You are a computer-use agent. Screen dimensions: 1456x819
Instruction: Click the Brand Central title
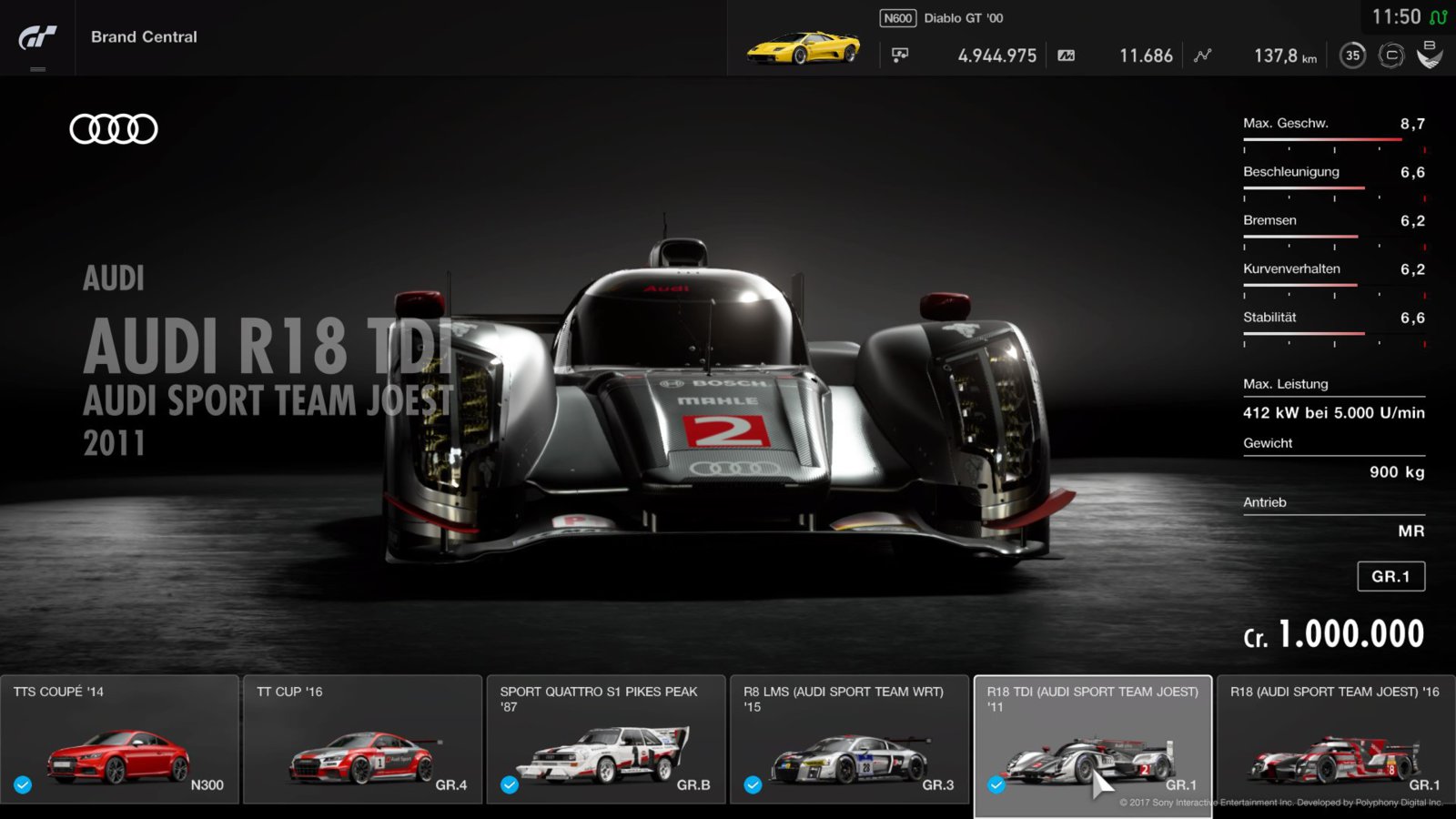[144, 37]
